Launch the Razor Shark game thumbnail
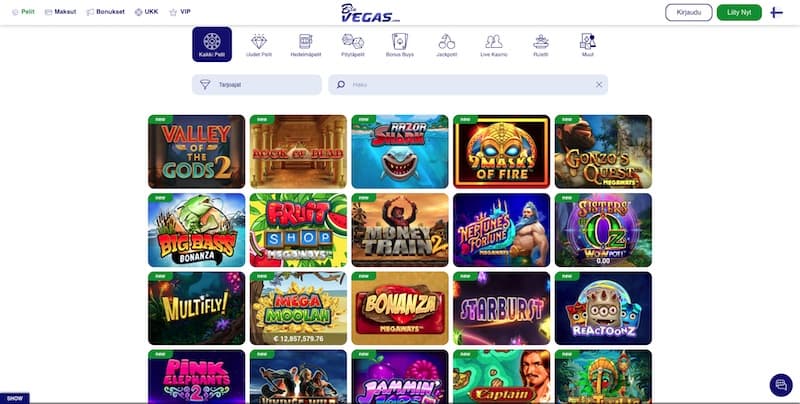The height and width of the screenshot is (404, 800). click(x=399, y=152)
